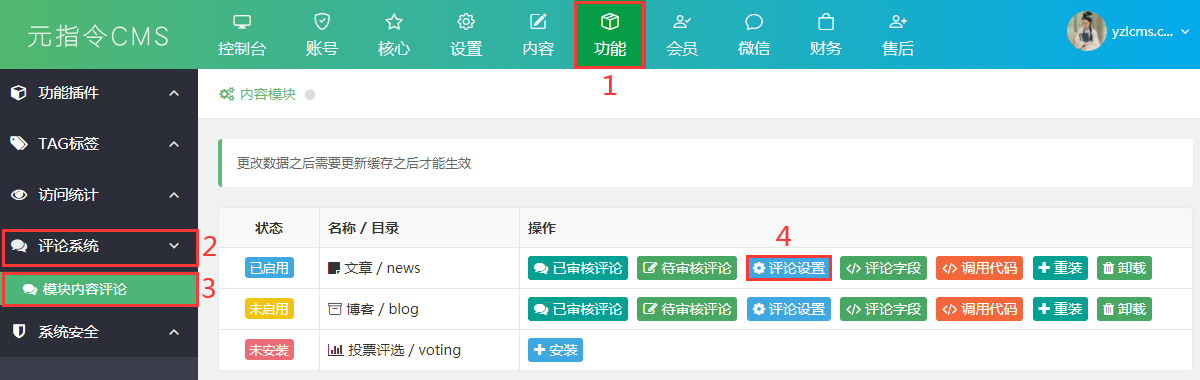The height and width of the screenshot is (380, 1200).
Task: Click the 账号 shield icon
Action: (321, 21)
